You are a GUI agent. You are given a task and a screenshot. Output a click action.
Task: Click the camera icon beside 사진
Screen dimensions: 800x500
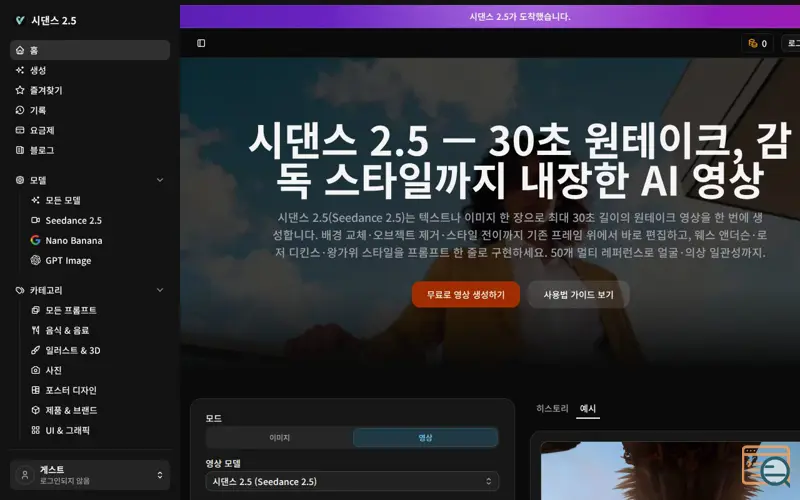pyautogui.click(x=35, y=370)
